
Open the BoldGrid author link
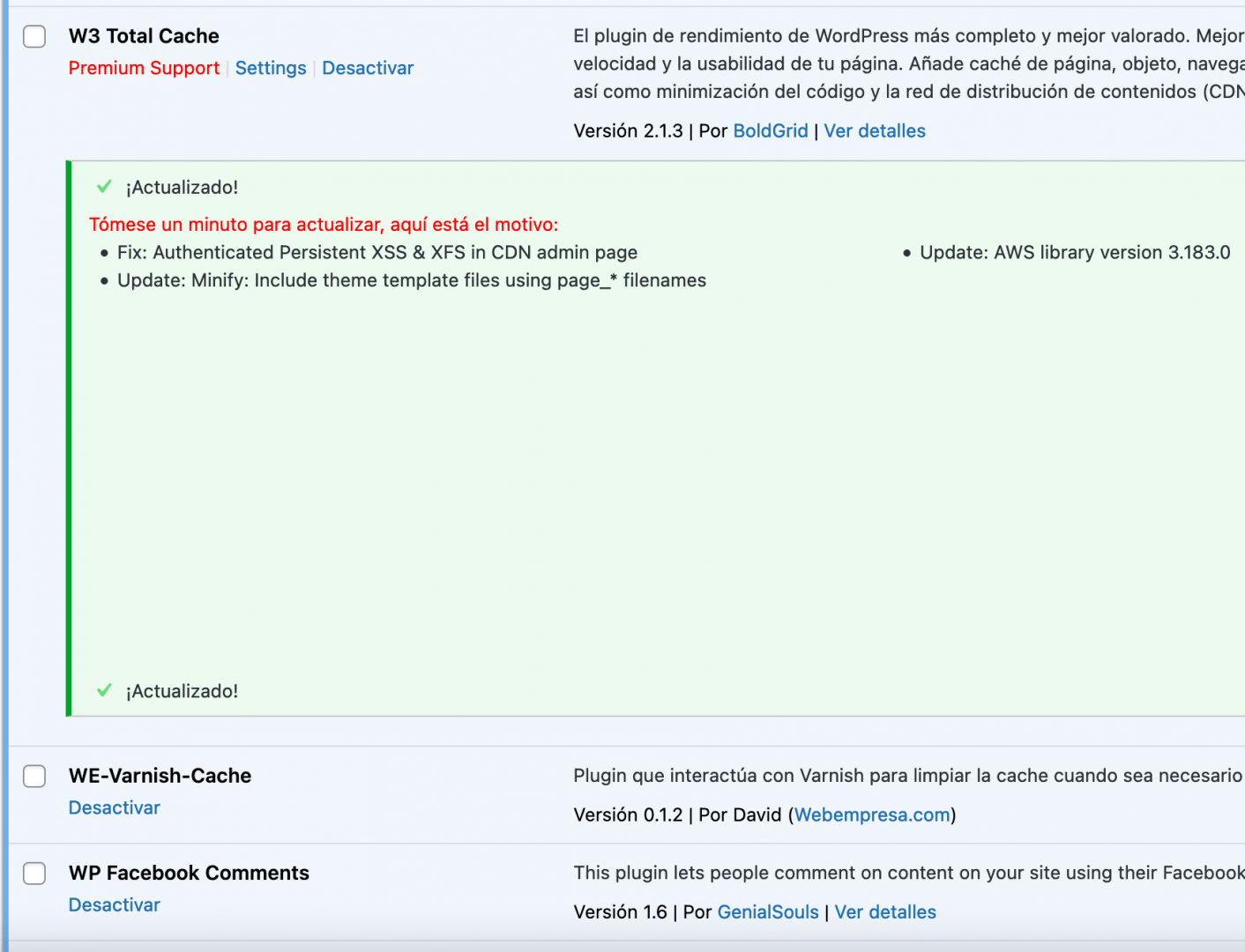[x=771, y=130]
